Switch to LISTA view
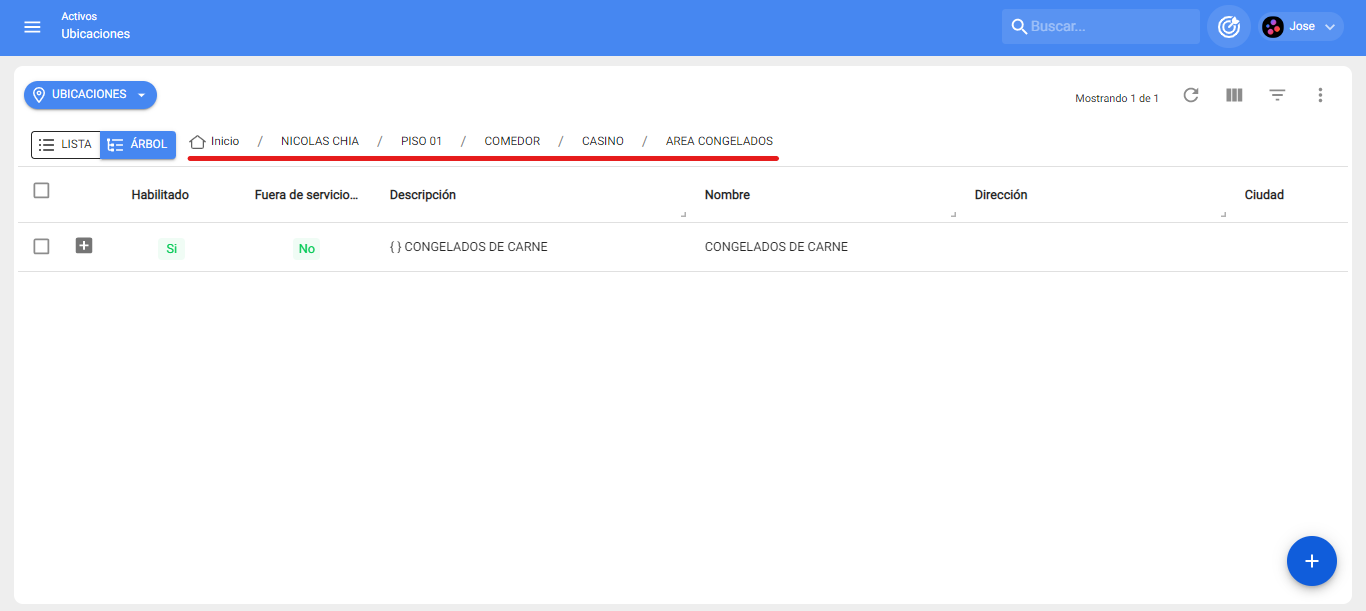The width and height of the screenshot is (1366, 611). click(66, 145)
